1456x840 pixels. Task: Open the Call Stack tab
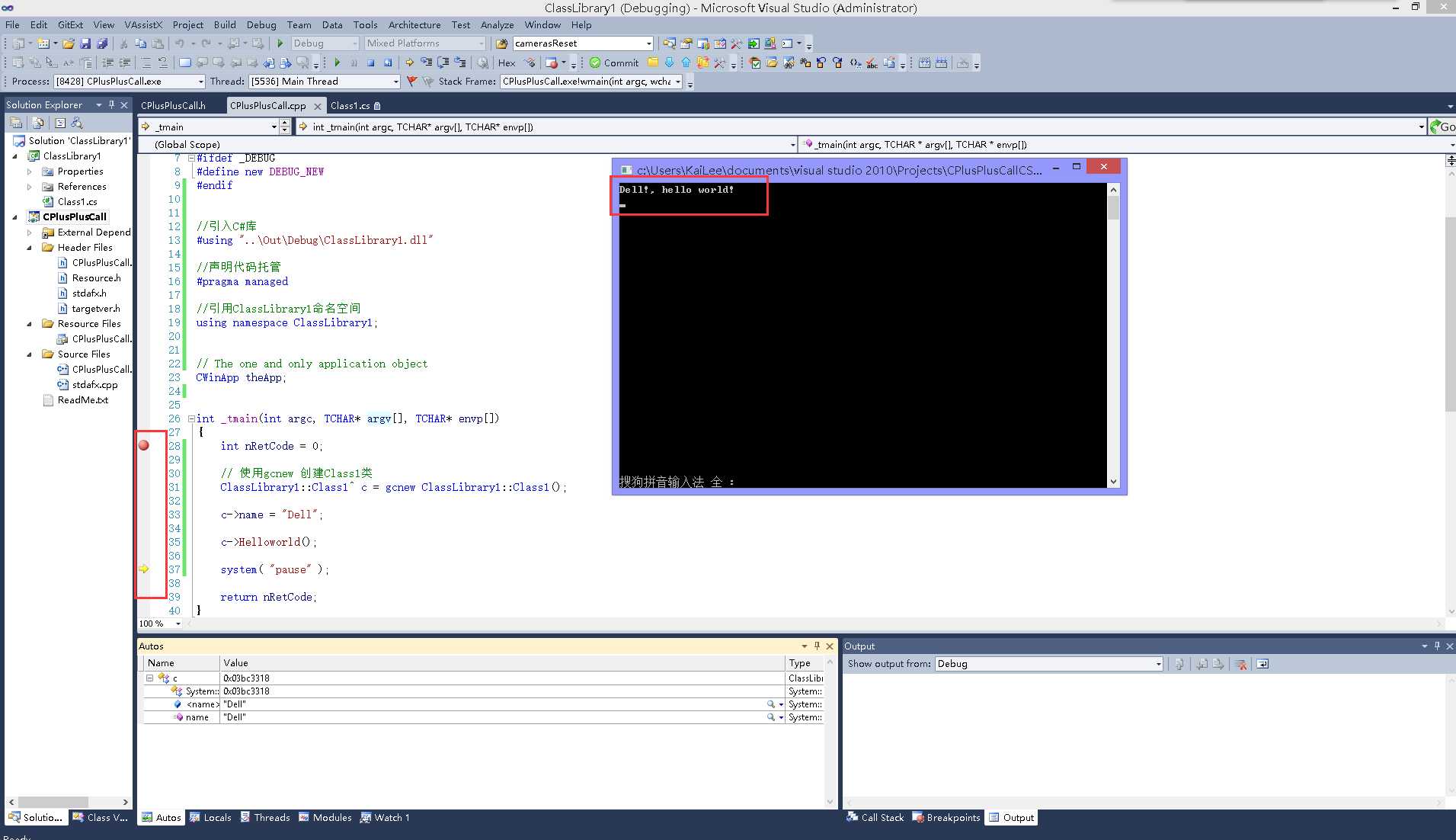coord(875,817)
